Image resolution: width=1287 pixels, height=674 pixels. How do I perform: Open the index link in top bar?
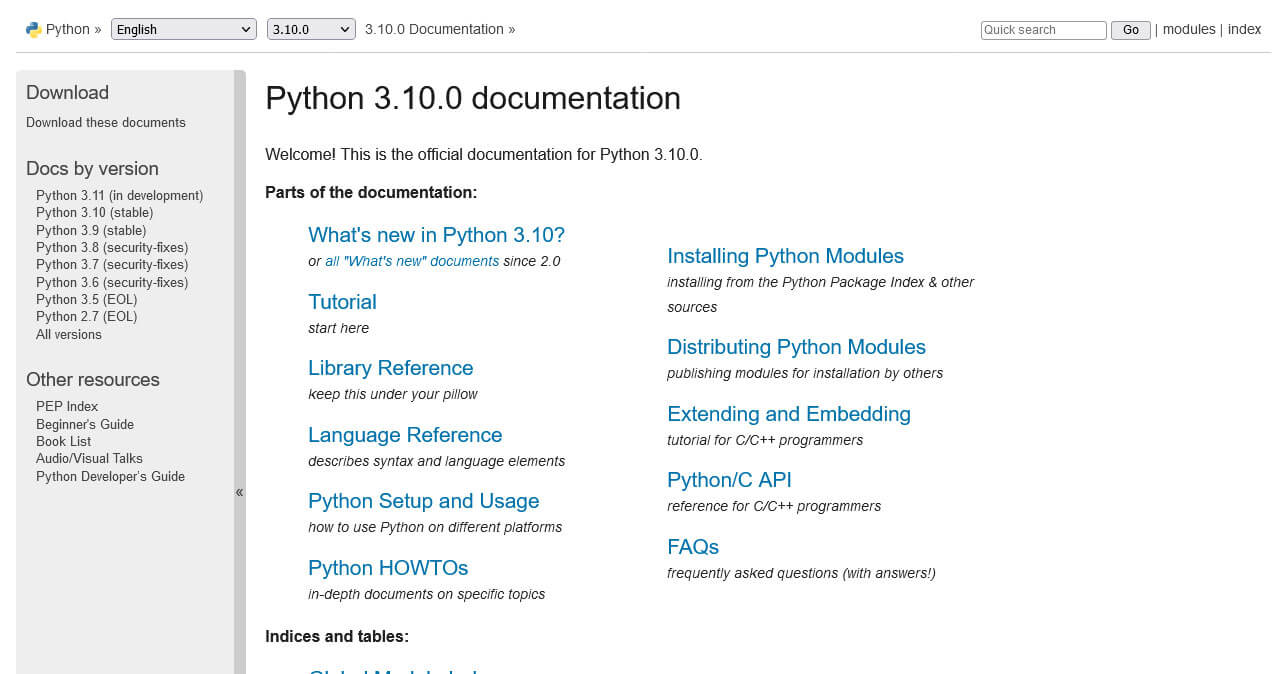1245,29
